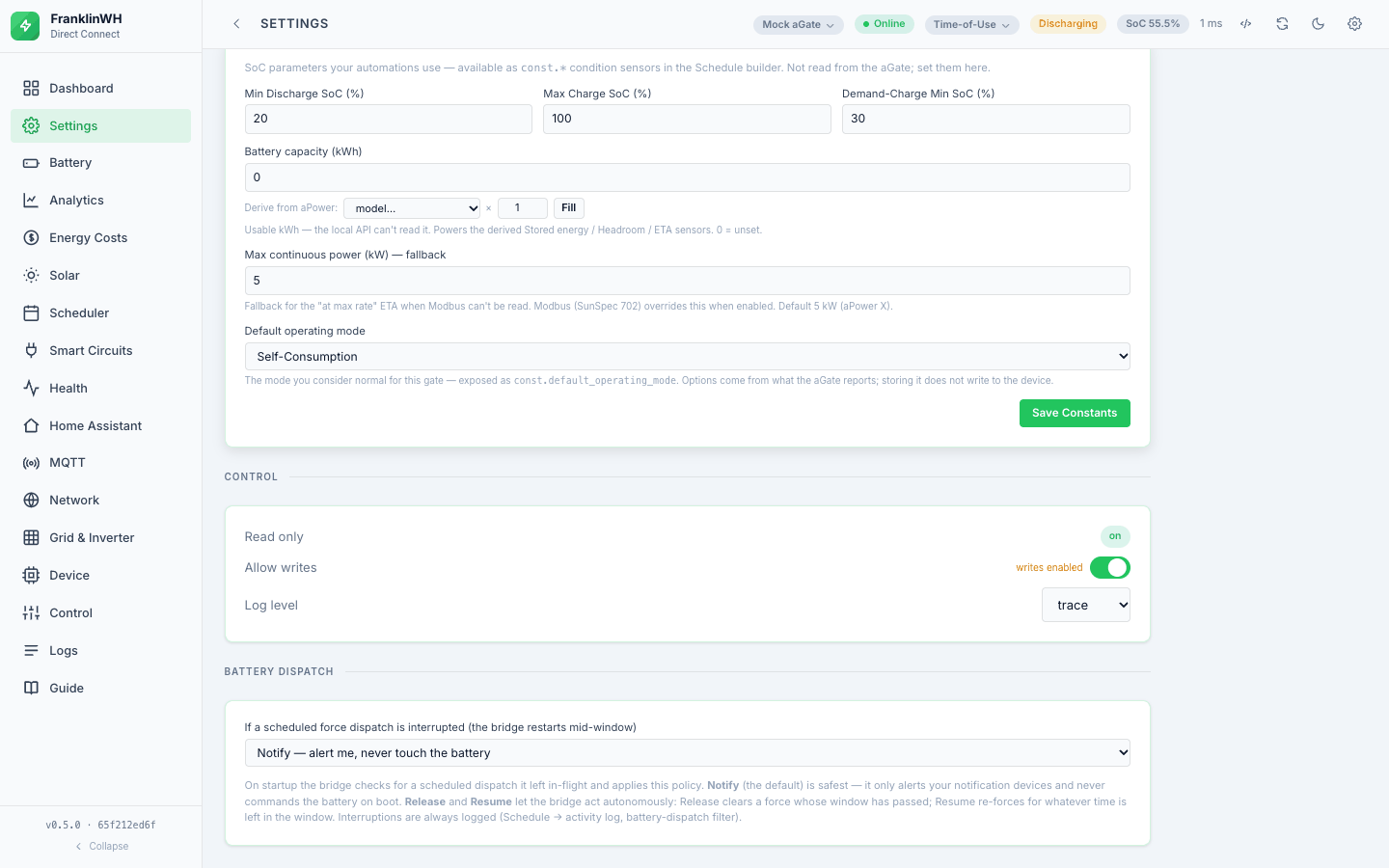Go back using the header chevron arrow
This screenshot has height=868, width=1389.
(236, 24)
